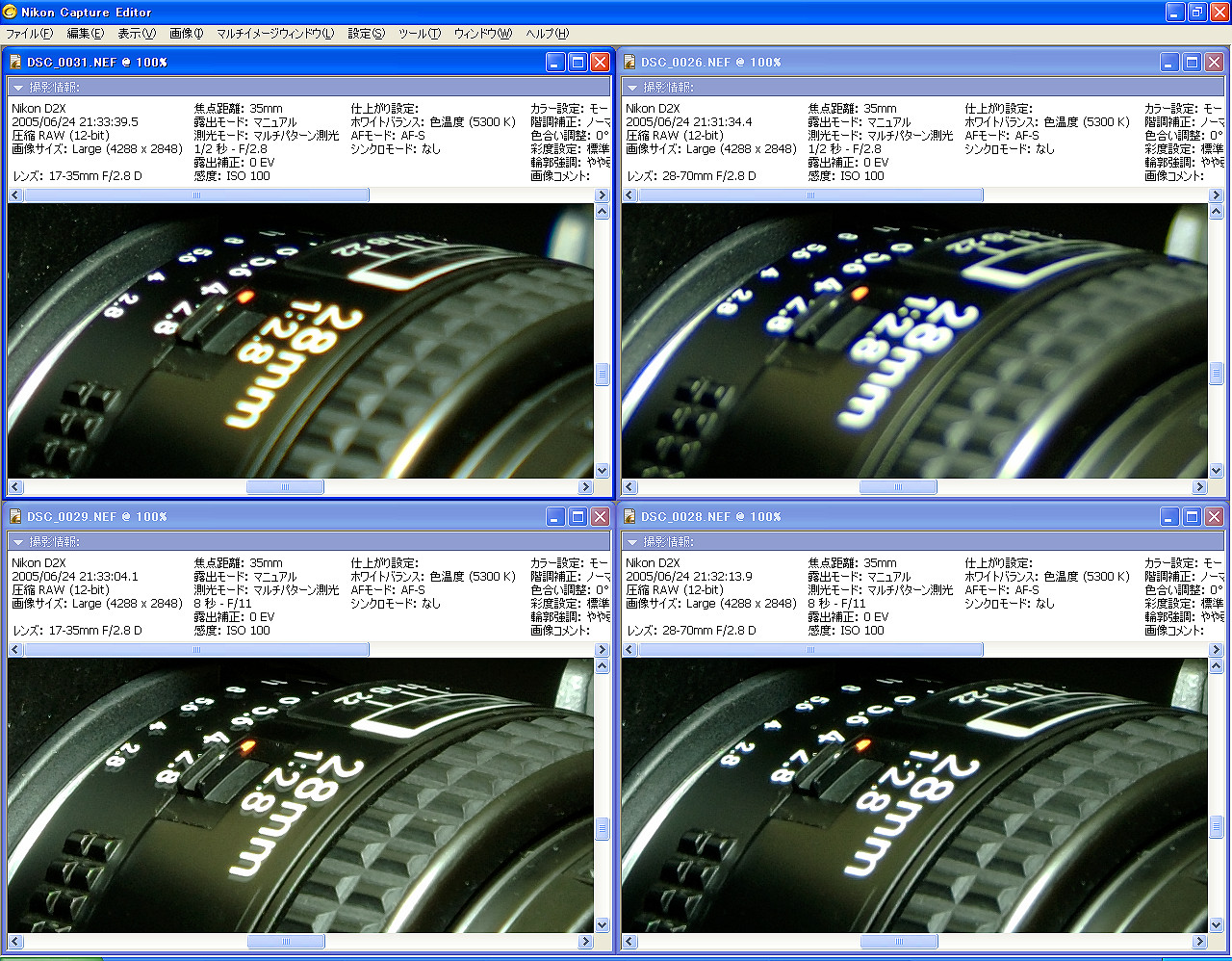Image resolution: width=1232 pixels, height=961 pixels.
Task: Click the horizontal scroll thumb in DSC_0026.NEF image
Action: pyautogui.click(x=898, y=487)
